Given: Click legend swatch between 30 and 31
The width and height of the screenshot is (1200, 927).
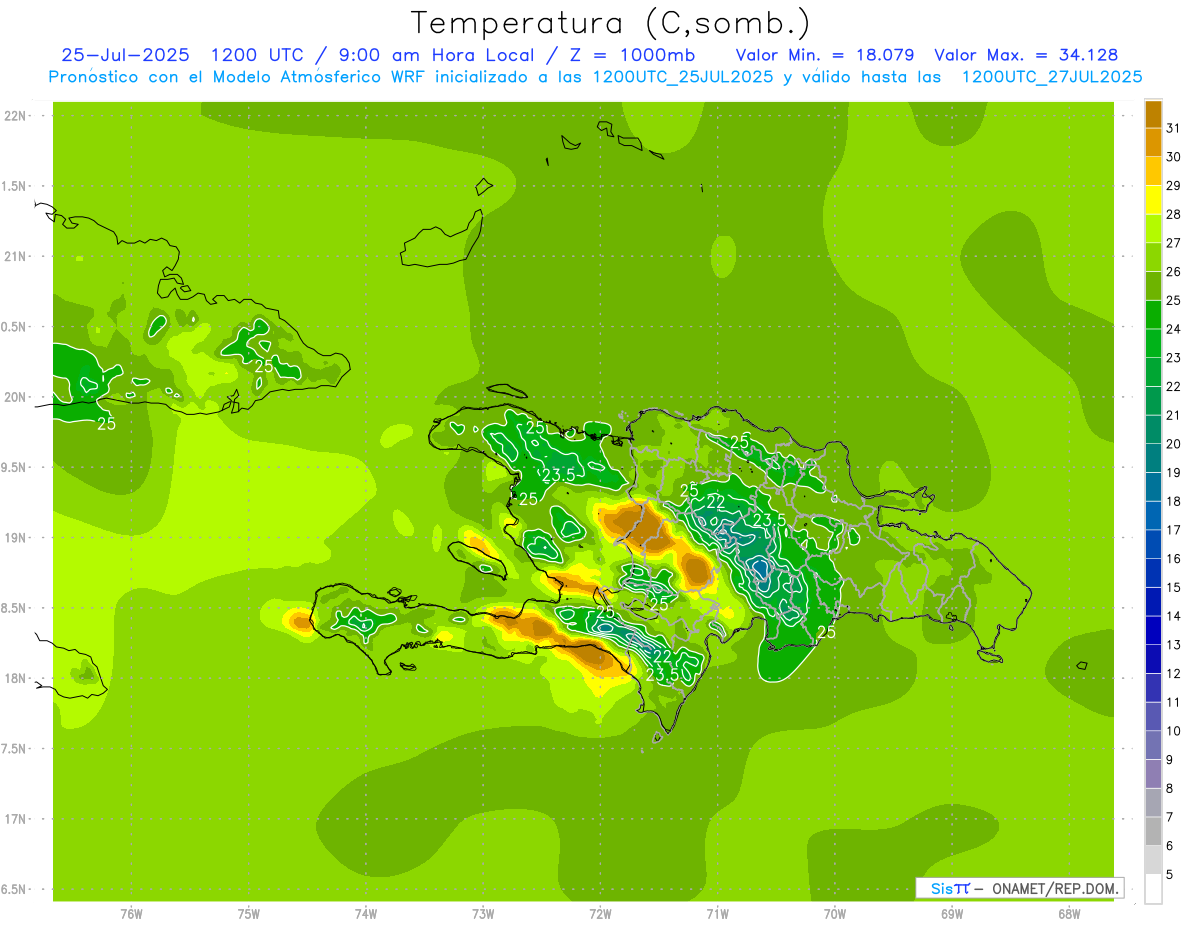Looking at the screenshot, I should pyautogui.click(x=1153, y=142).
